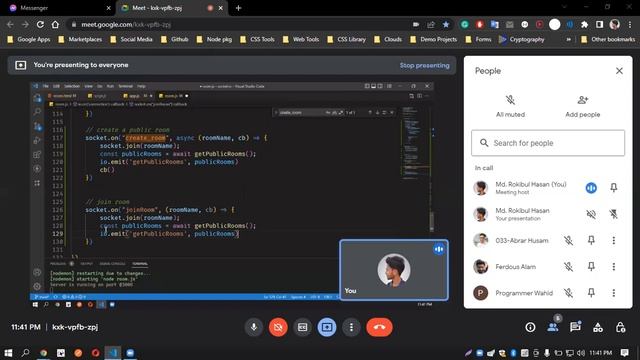The width and height of the screenshot is (640, 360).
Task: Open more options for Programmer Wahid
Action: pyautogui.click(x=613, y=293)
